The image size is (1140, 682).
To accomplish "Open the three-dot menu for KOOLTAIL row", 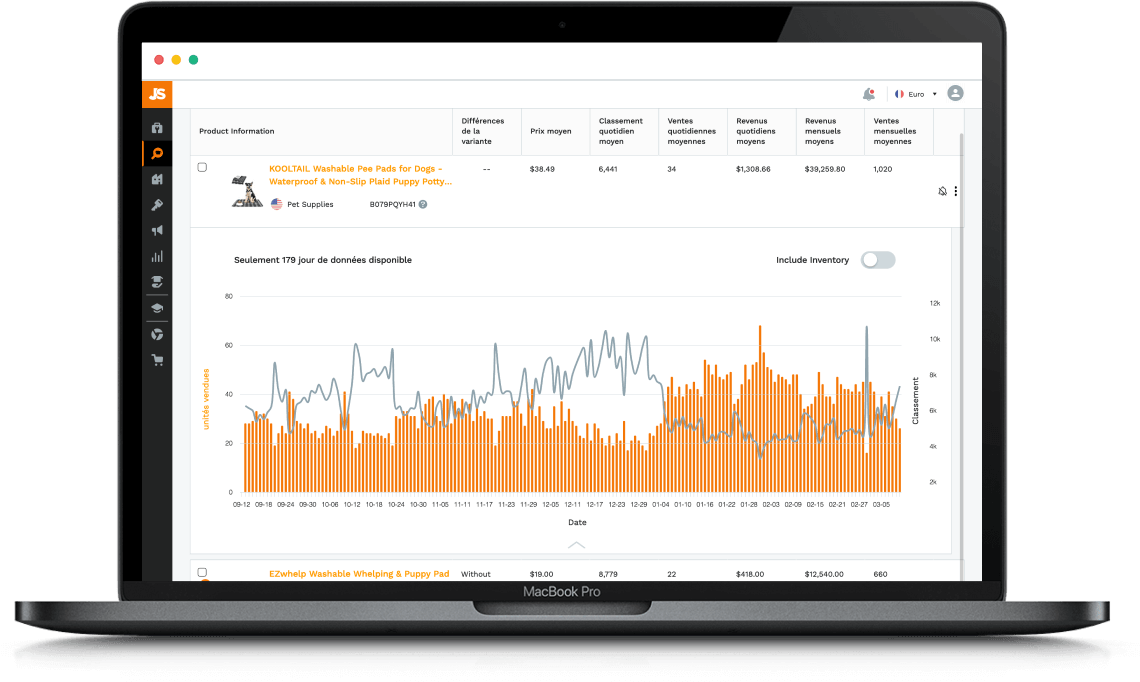I will (x=955, y=191).
